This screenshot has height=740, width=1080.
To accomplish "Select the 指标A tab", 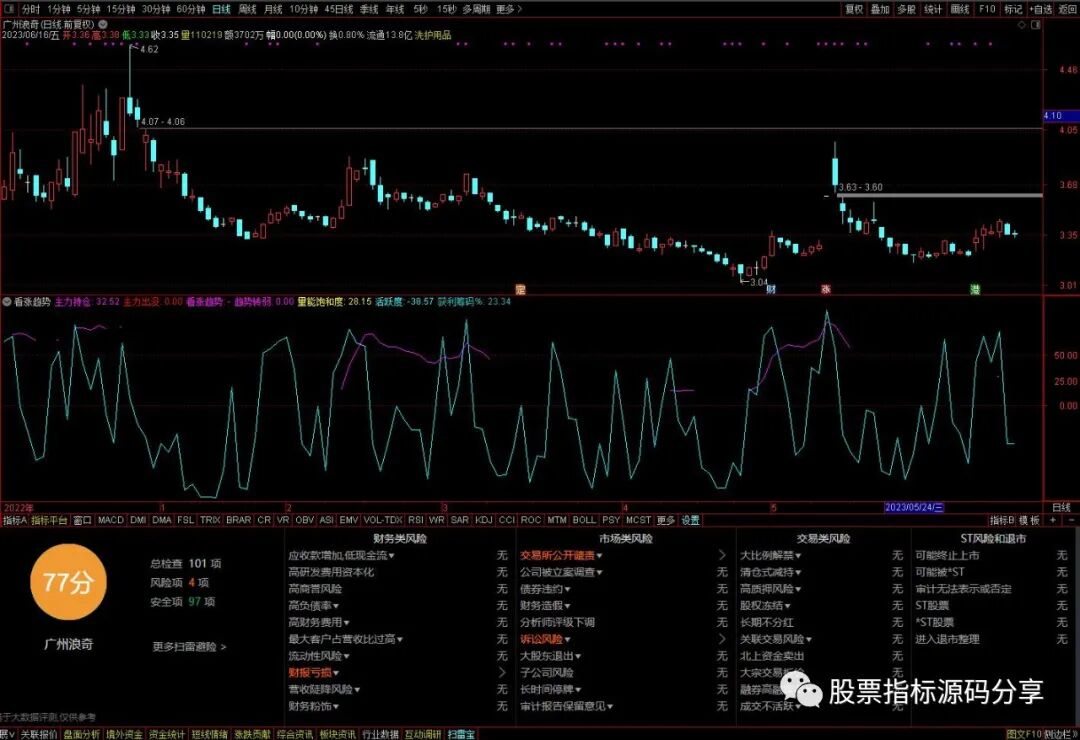I will pos(14,520).
